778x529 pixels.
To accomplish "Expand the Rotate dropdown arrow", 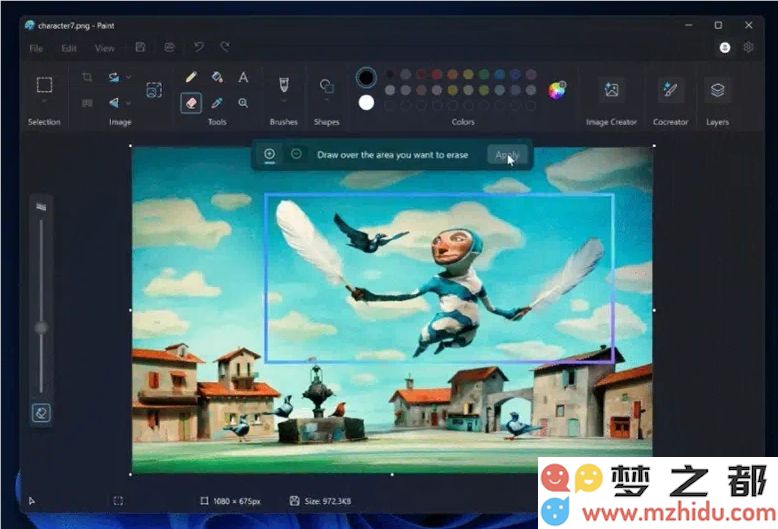I will (x=129, y=77).
